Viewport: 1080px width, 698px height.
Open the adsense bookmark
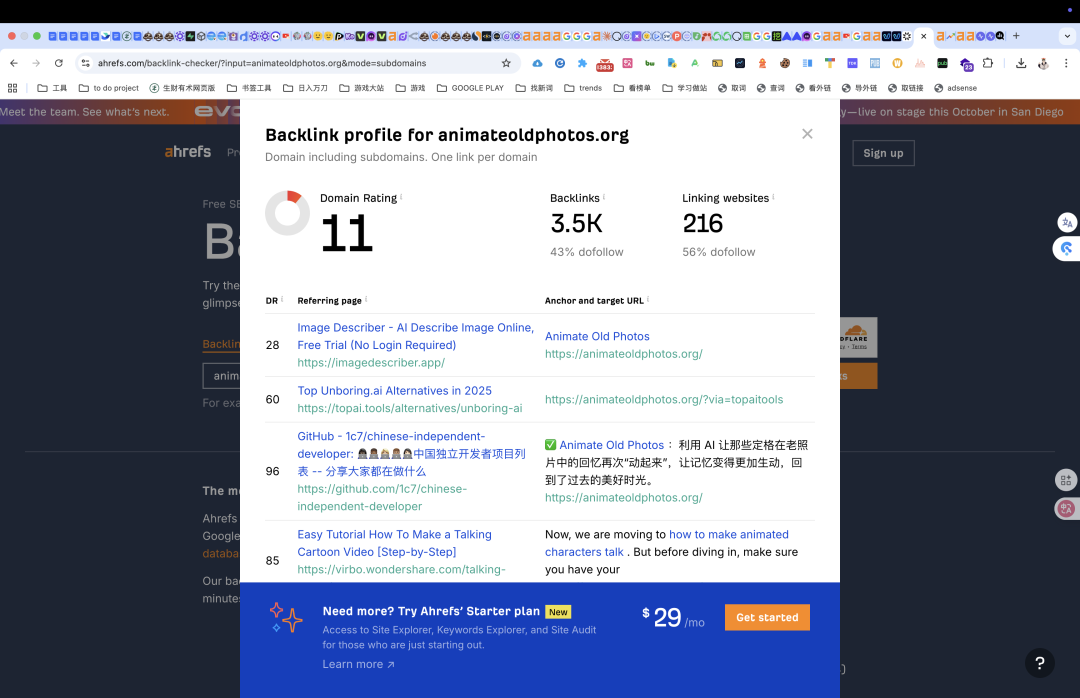click(955, 88)
